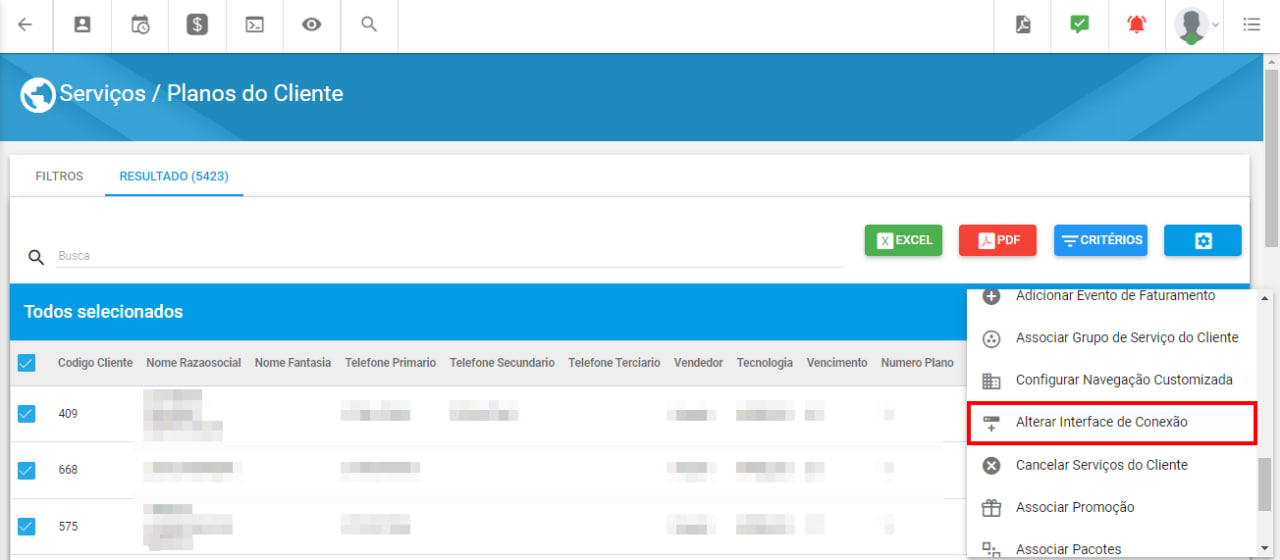1280x560 pixels.
Task: Click the Telefone Secundario column header
Action: click(x=502, y=363)
